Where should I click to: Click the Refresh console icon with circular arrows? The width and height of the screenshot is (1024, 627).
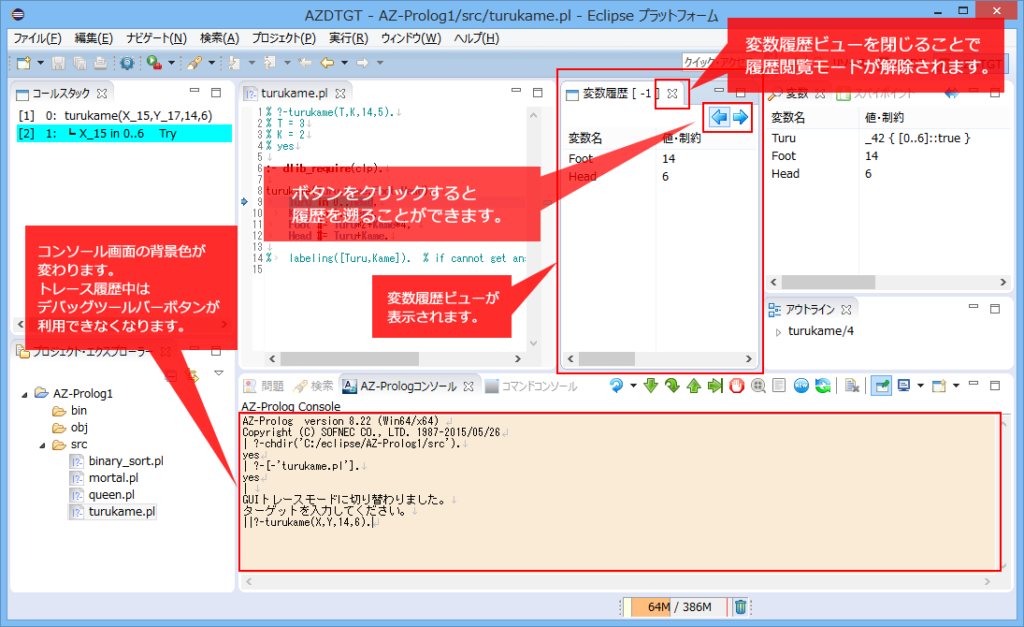tap(822, 384)
